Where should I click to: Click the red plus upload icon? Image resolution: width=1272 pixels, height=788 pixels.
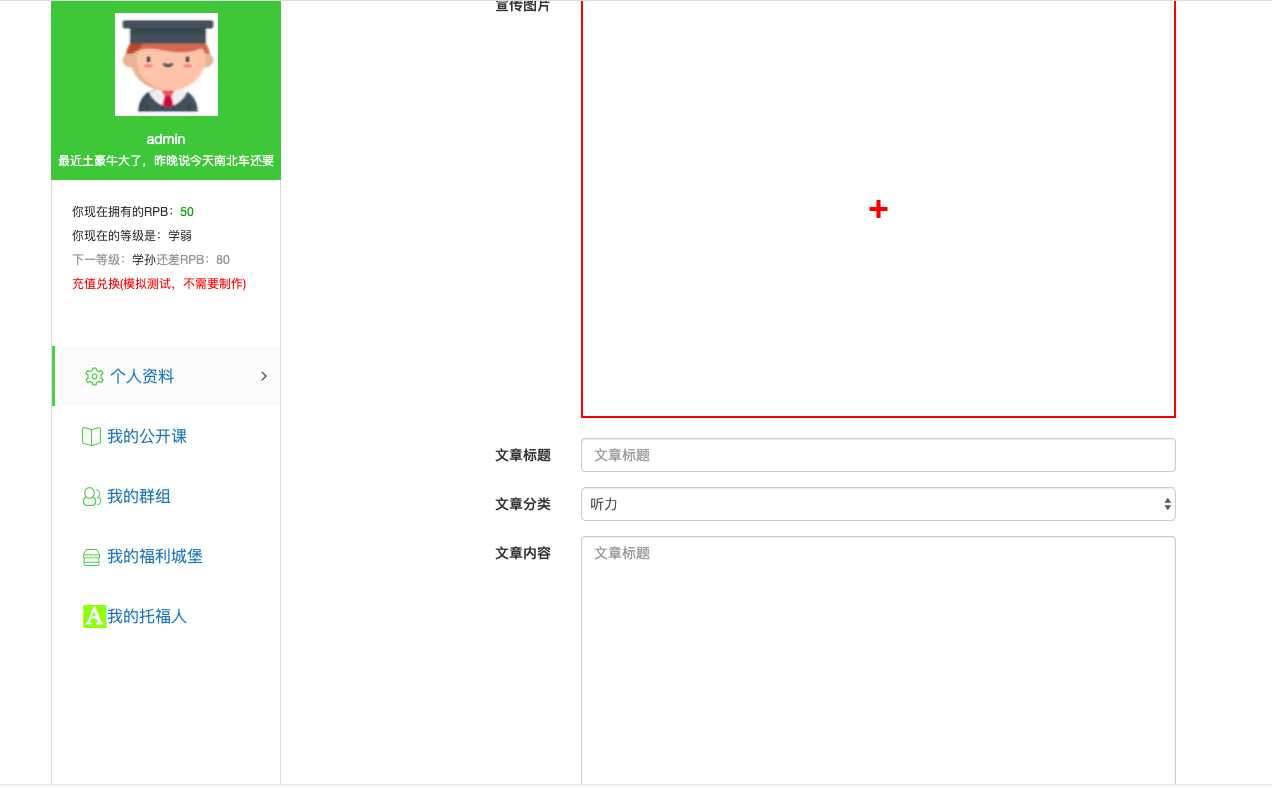878,209
